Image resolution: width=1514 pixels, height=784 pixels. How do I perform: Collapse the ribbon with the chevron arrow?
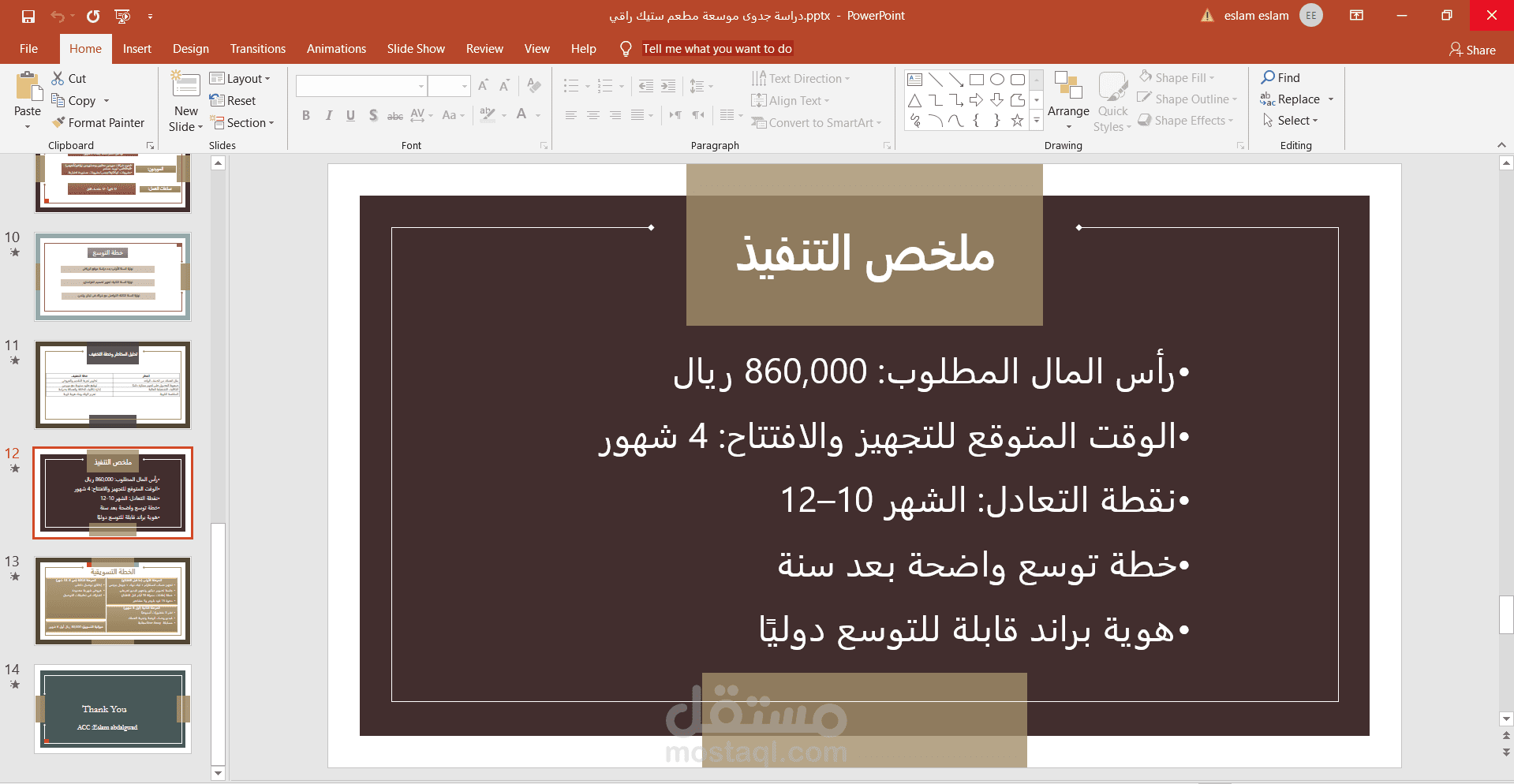pyautogui.click(x=1501, y=145)
